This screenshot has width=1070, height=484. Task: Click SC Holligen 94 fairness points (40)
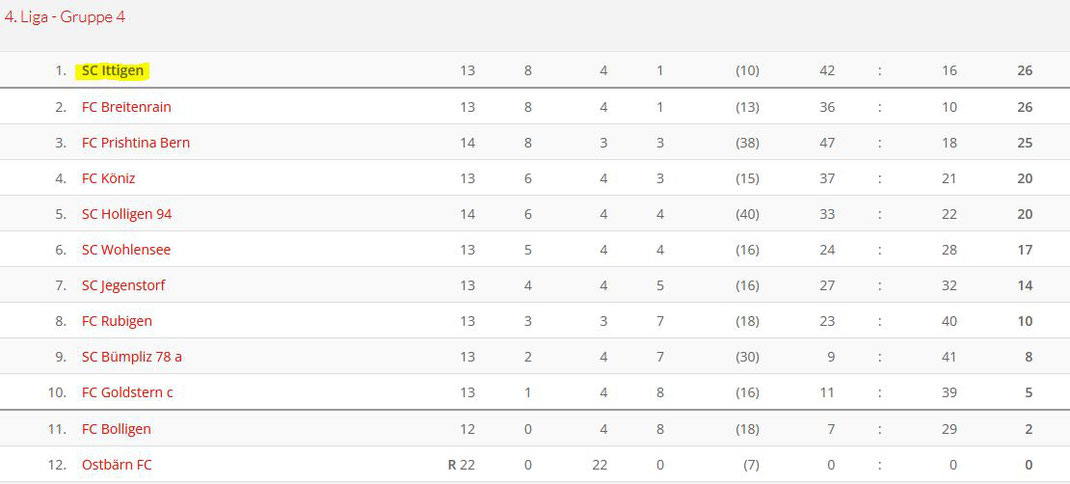coord(747,214)
